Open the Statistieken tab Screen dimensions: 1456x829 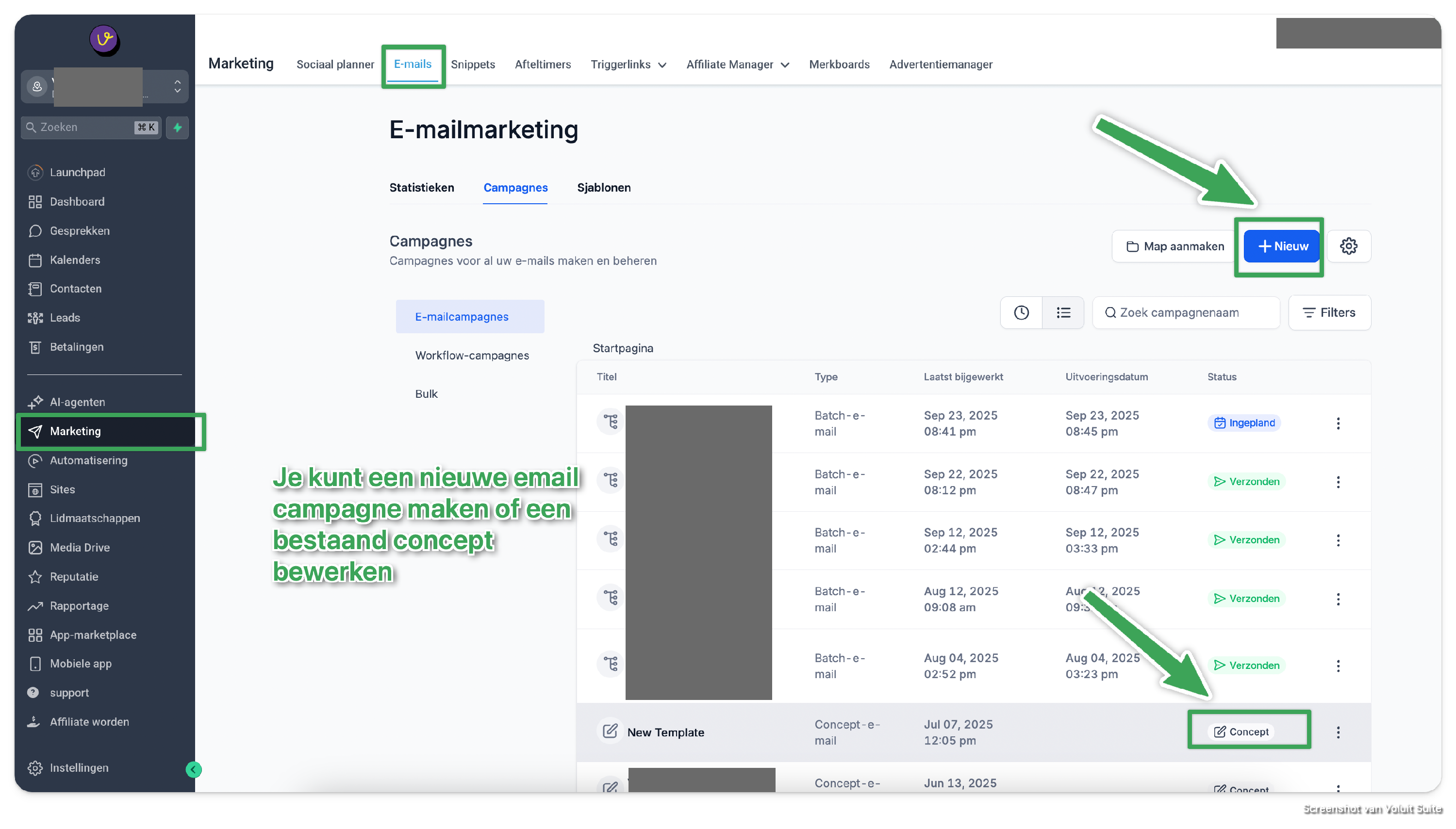[422, 187]
